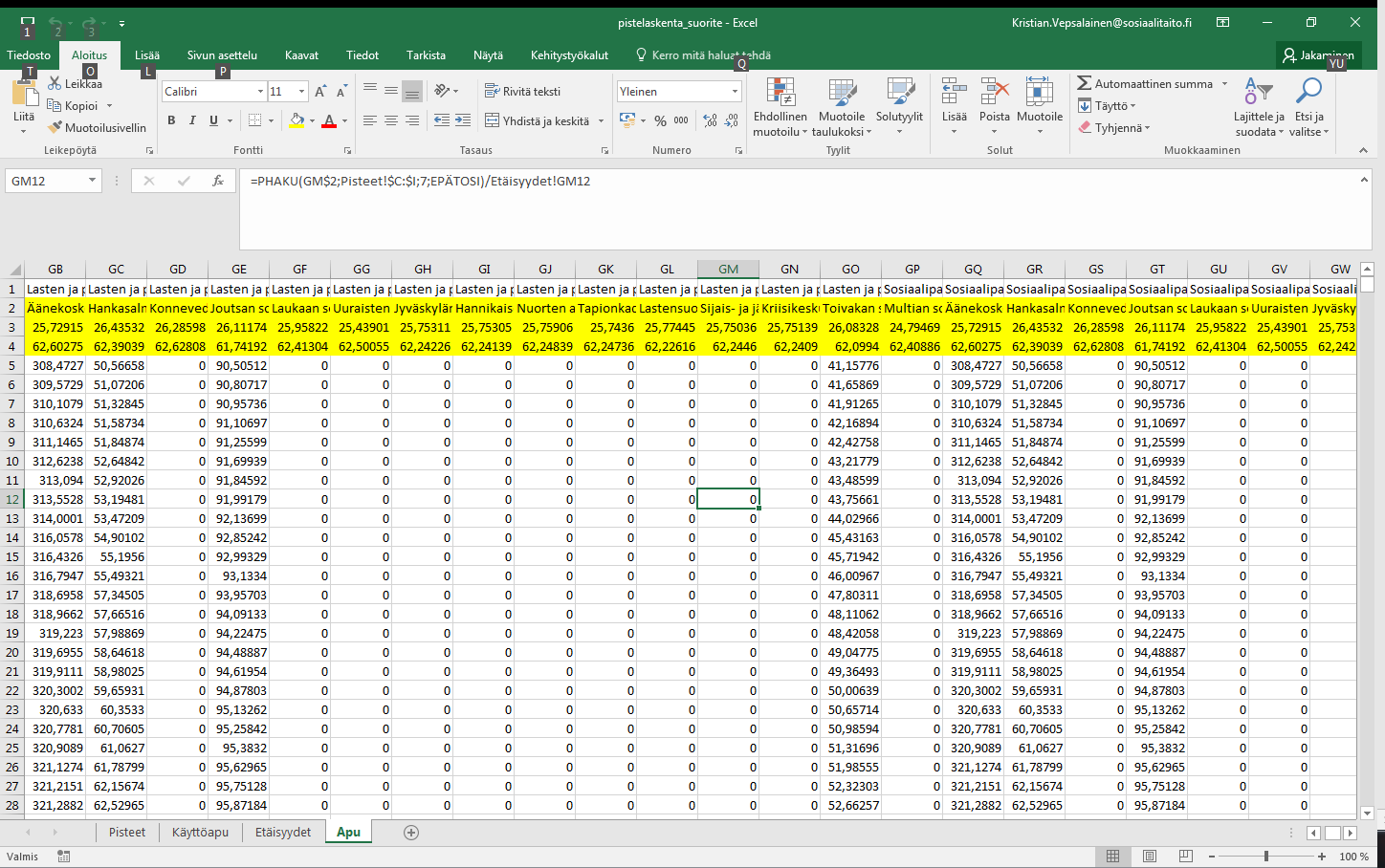Screen dimensions: 1385x868
Task: Add a new worksheet
Action: pyautogui.click(x=411, y=833)
